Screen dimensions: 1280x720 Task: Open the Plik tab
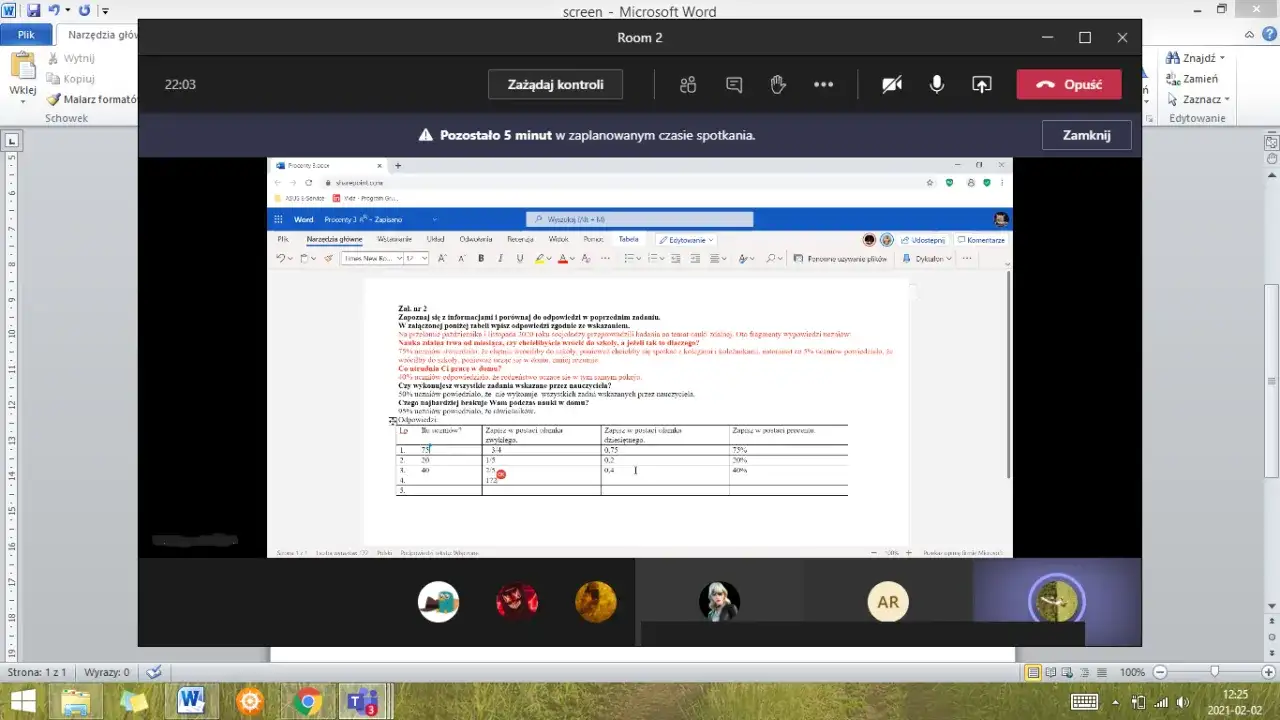click(x=26, y=34)
